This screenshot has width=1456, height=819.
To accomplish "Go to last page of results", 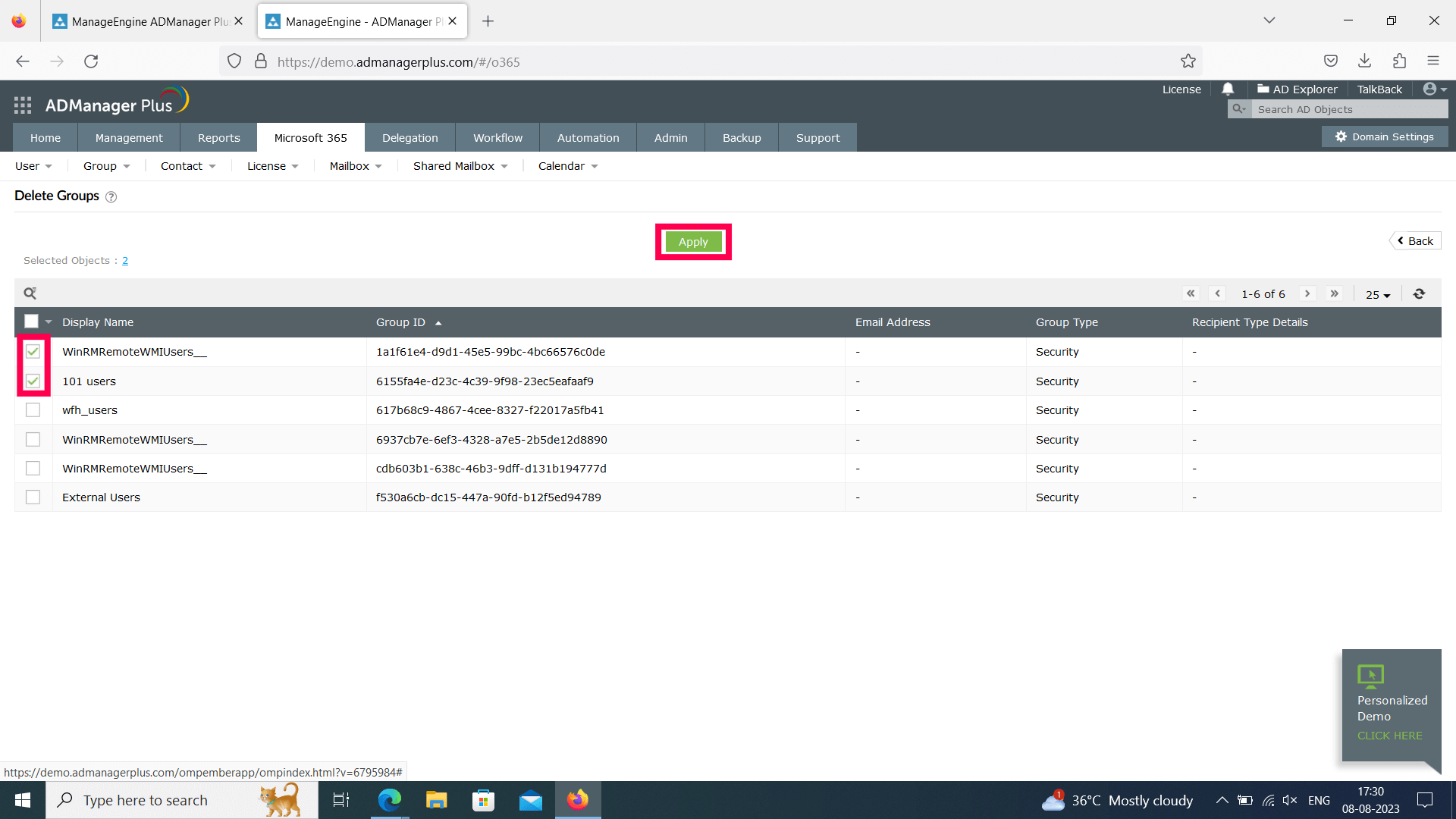I will (x=1335, y=293).
